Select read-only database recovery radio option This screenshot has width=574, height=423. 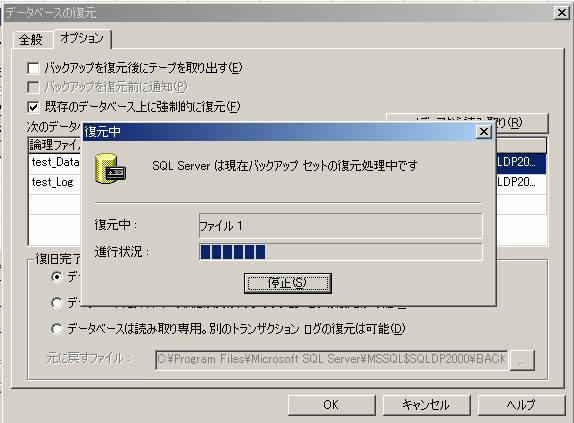57,329
